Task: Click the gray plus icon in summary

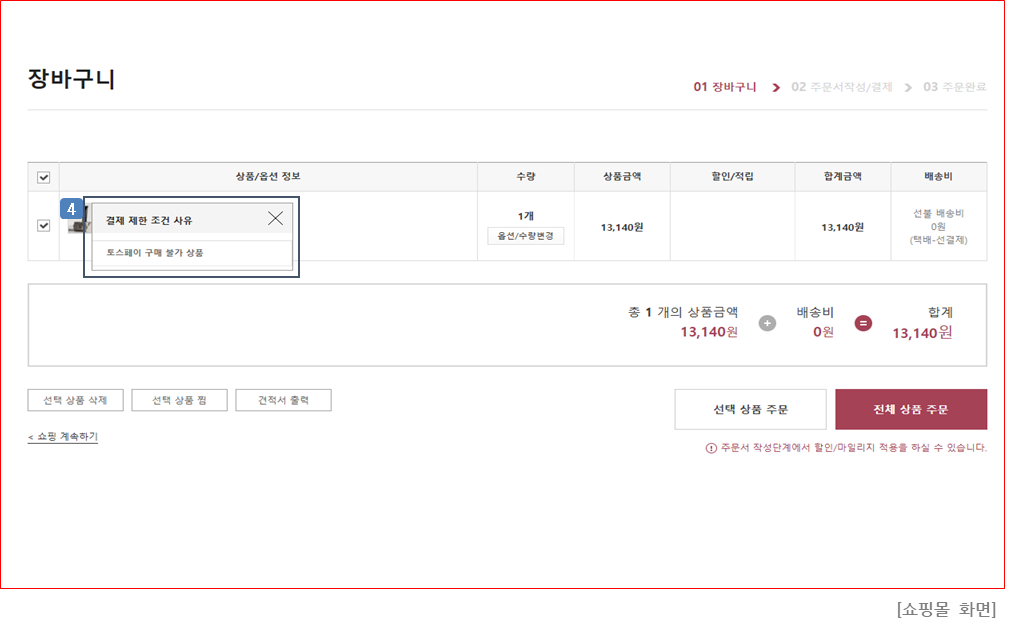Action: (767, 323)
